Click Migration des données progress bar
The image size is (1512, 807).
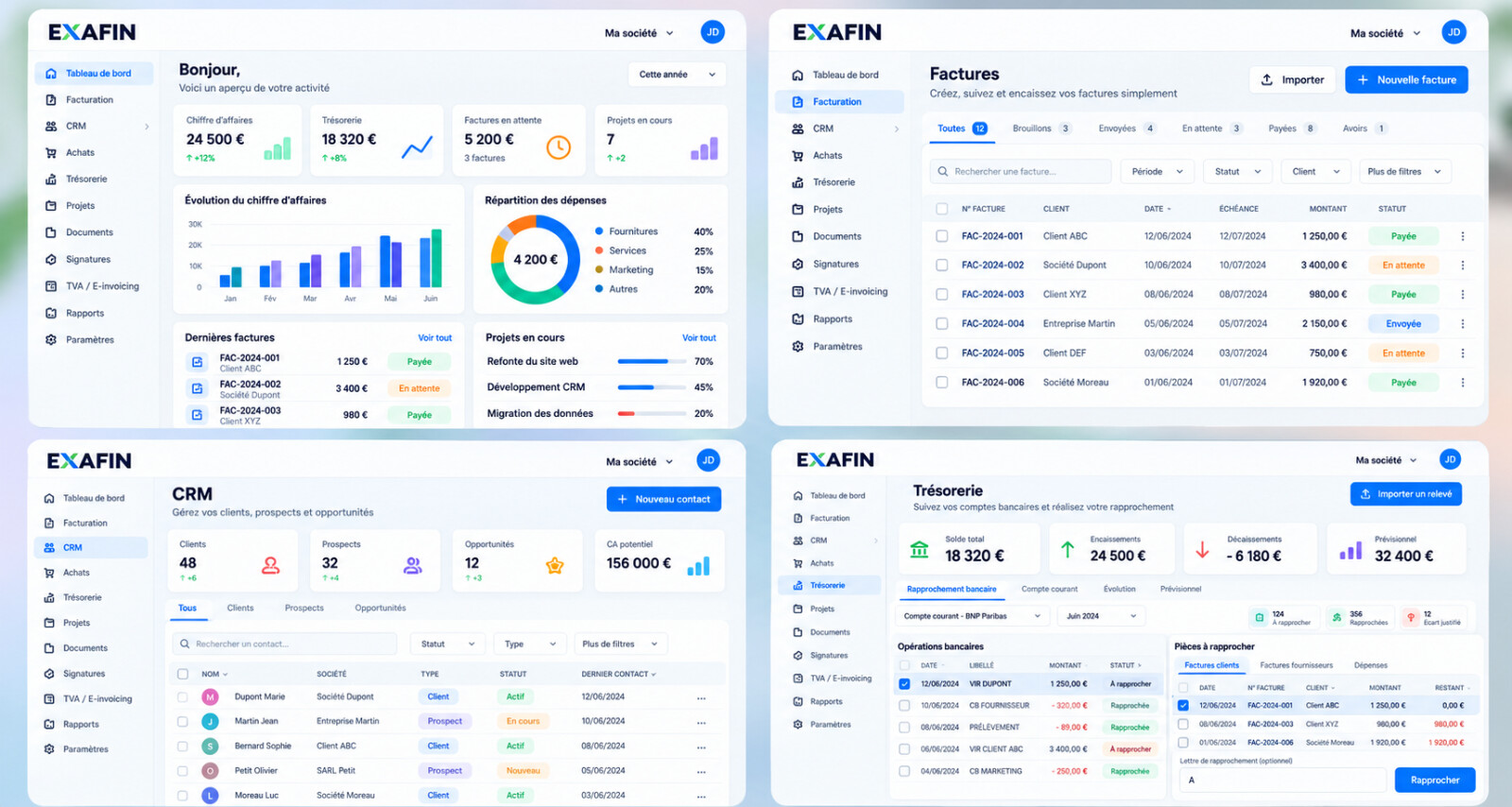(652, 413)
